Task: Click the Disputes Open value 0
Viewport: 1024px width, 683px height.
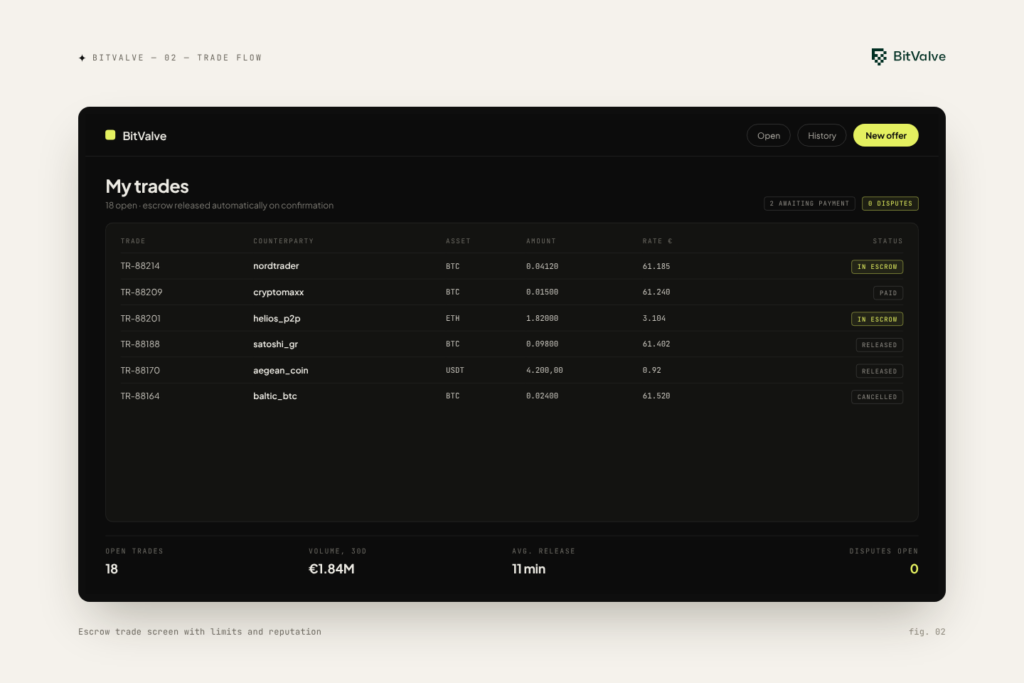Action: (x=914, y=569)
